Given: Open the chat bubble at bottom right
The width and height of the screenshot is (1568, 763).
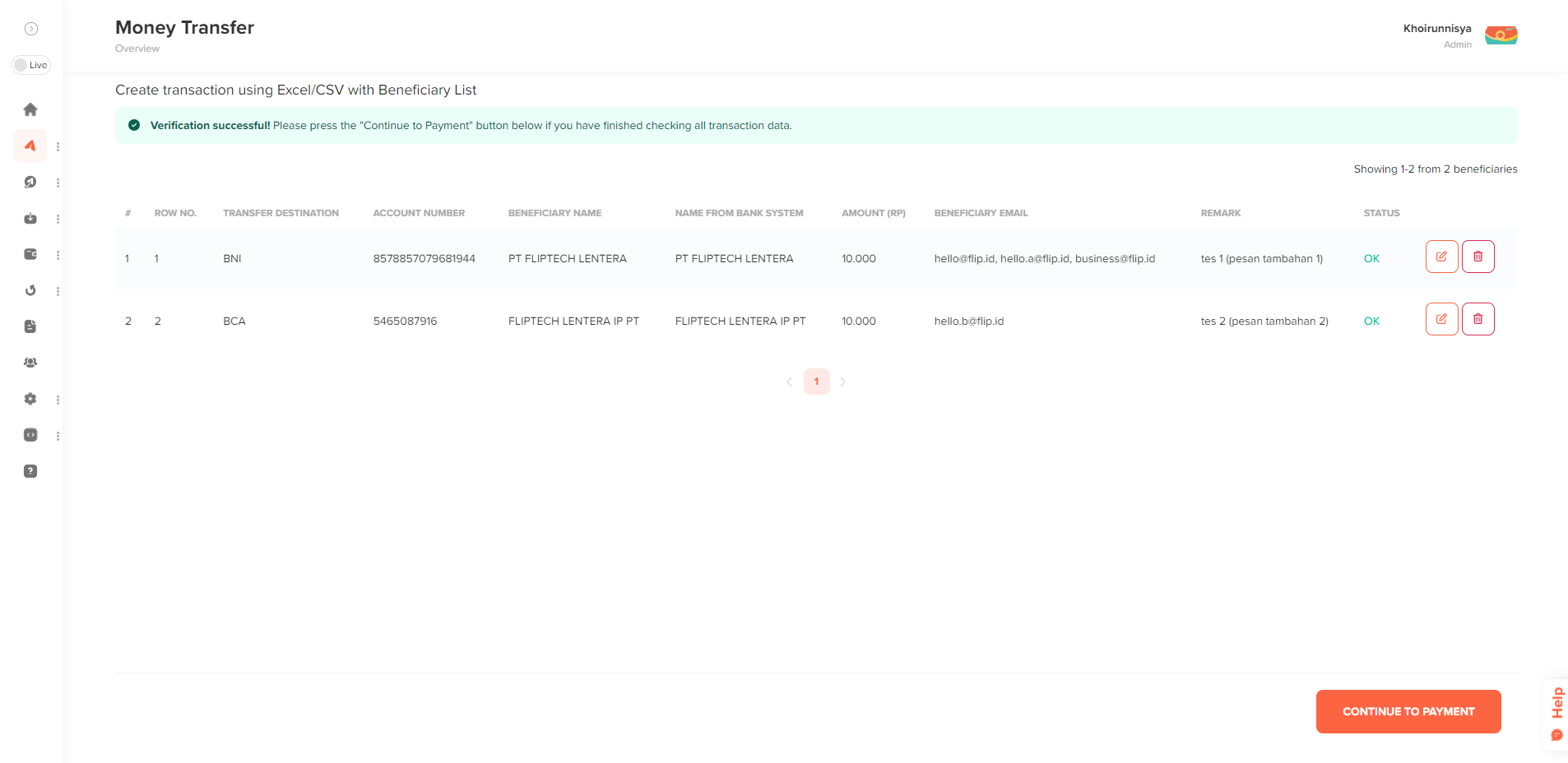Looking at the screenshot, I should (x=1555, y=736).
